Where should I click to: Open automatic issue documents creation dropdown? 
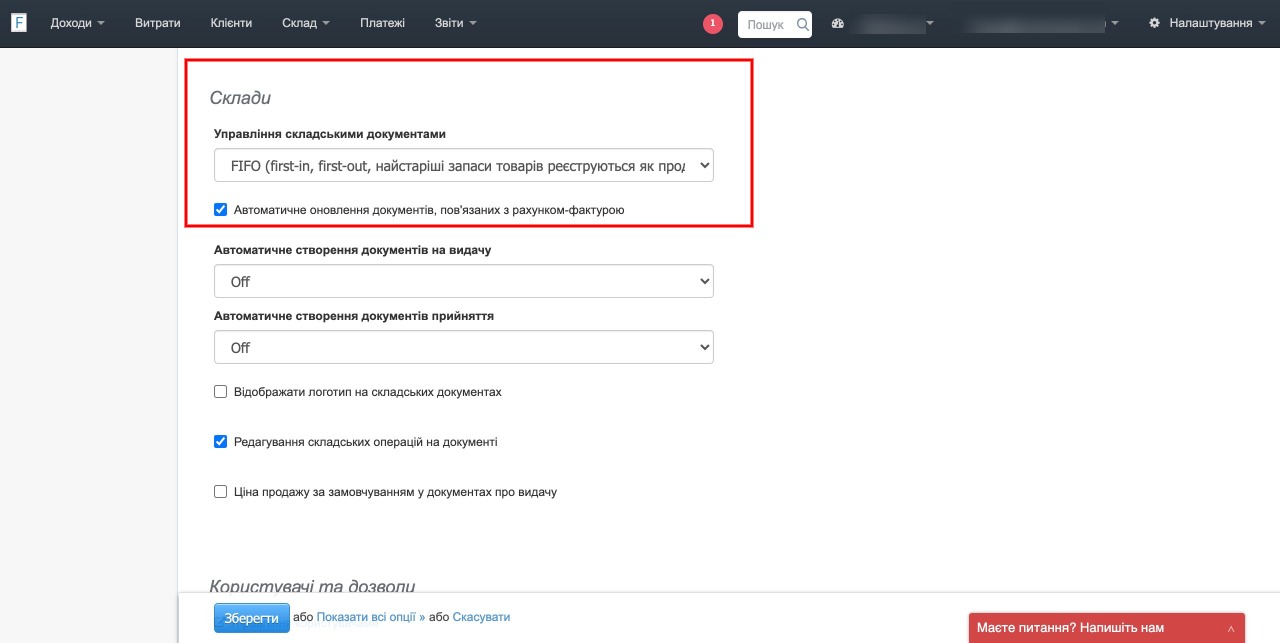tap(463, 282)
